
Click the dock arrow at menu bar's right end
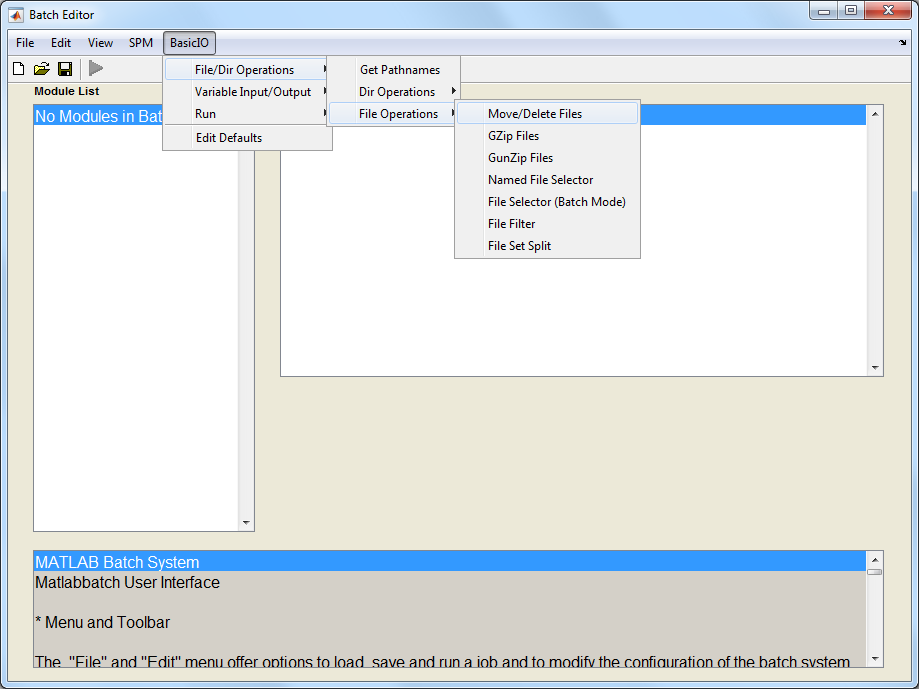pyautogui.click(x=903, y=44)
